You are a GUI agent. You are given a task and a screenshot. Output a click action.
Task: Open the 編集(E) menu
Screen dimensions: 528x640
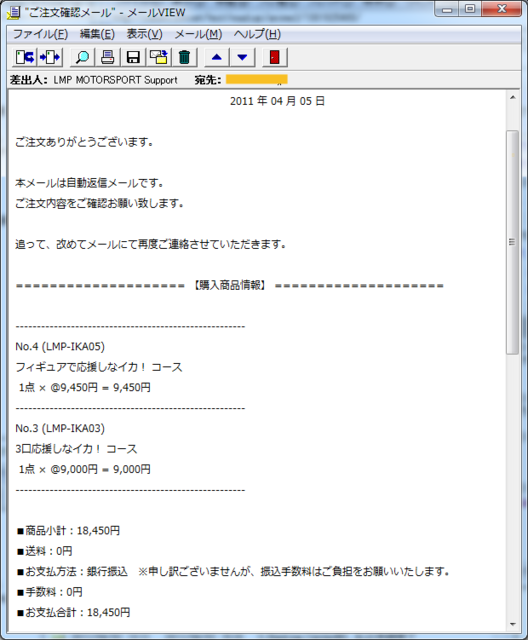point(97,34)
